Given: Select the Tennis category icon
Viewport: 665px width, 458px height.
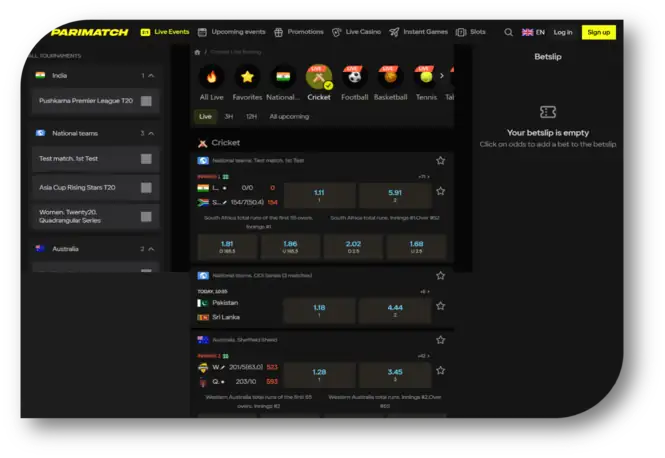Looking at the screenshot, I should click(x=426, y=77).
